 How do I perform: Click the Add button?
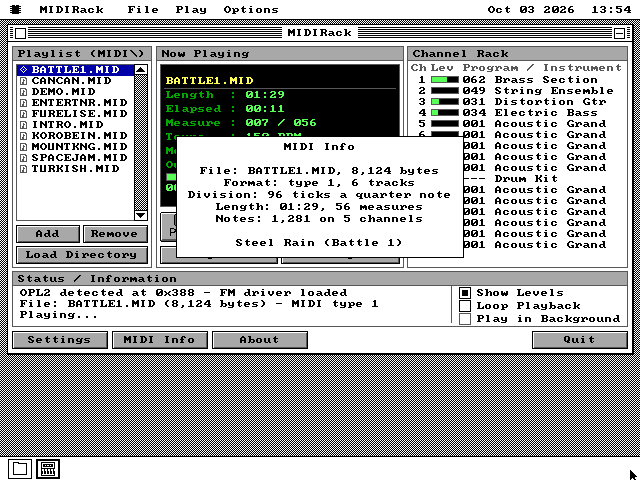[48, 234]
